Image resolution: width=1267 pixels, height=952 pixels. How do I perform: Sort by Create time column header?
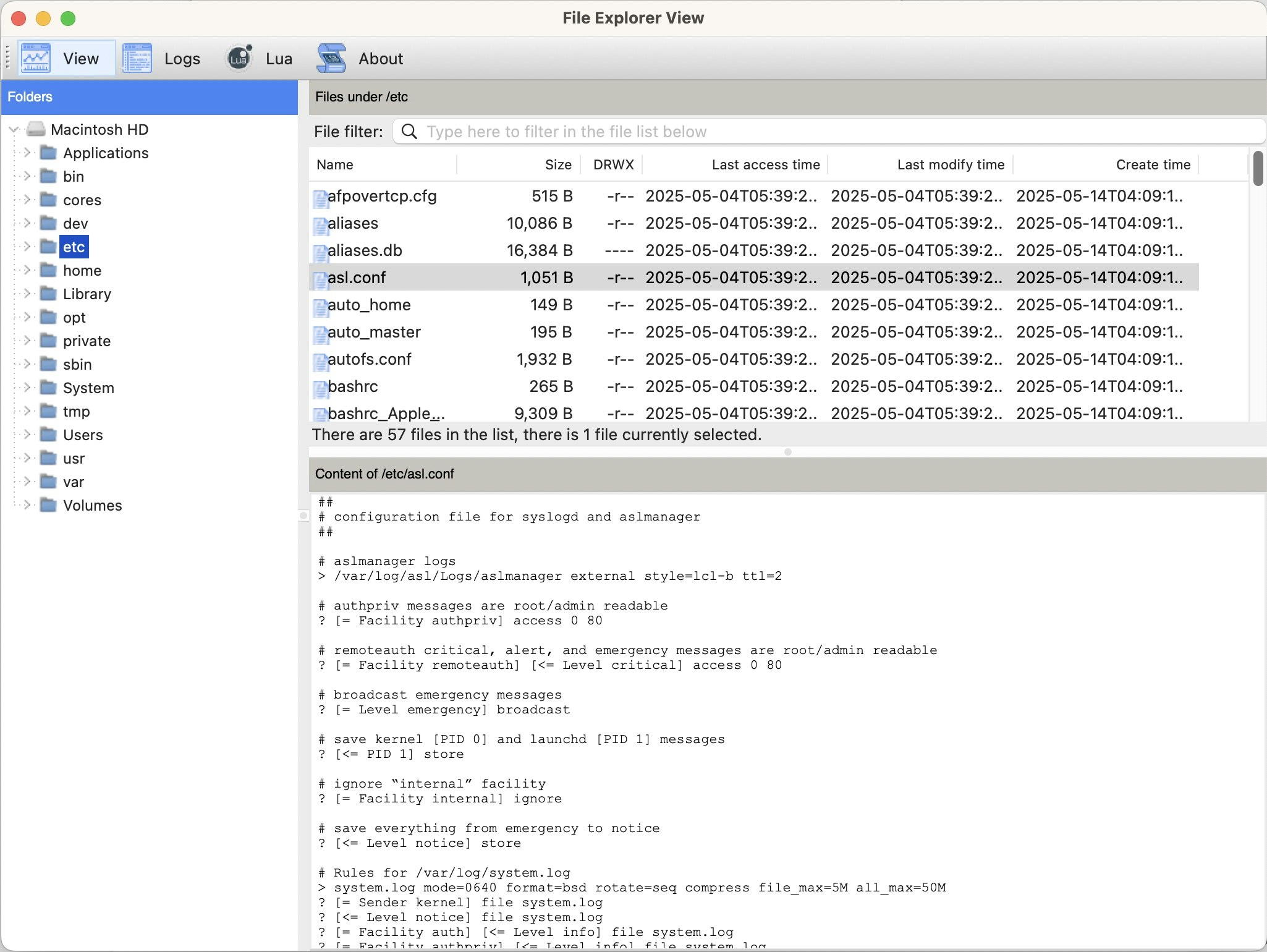[x=1106, y=164]
